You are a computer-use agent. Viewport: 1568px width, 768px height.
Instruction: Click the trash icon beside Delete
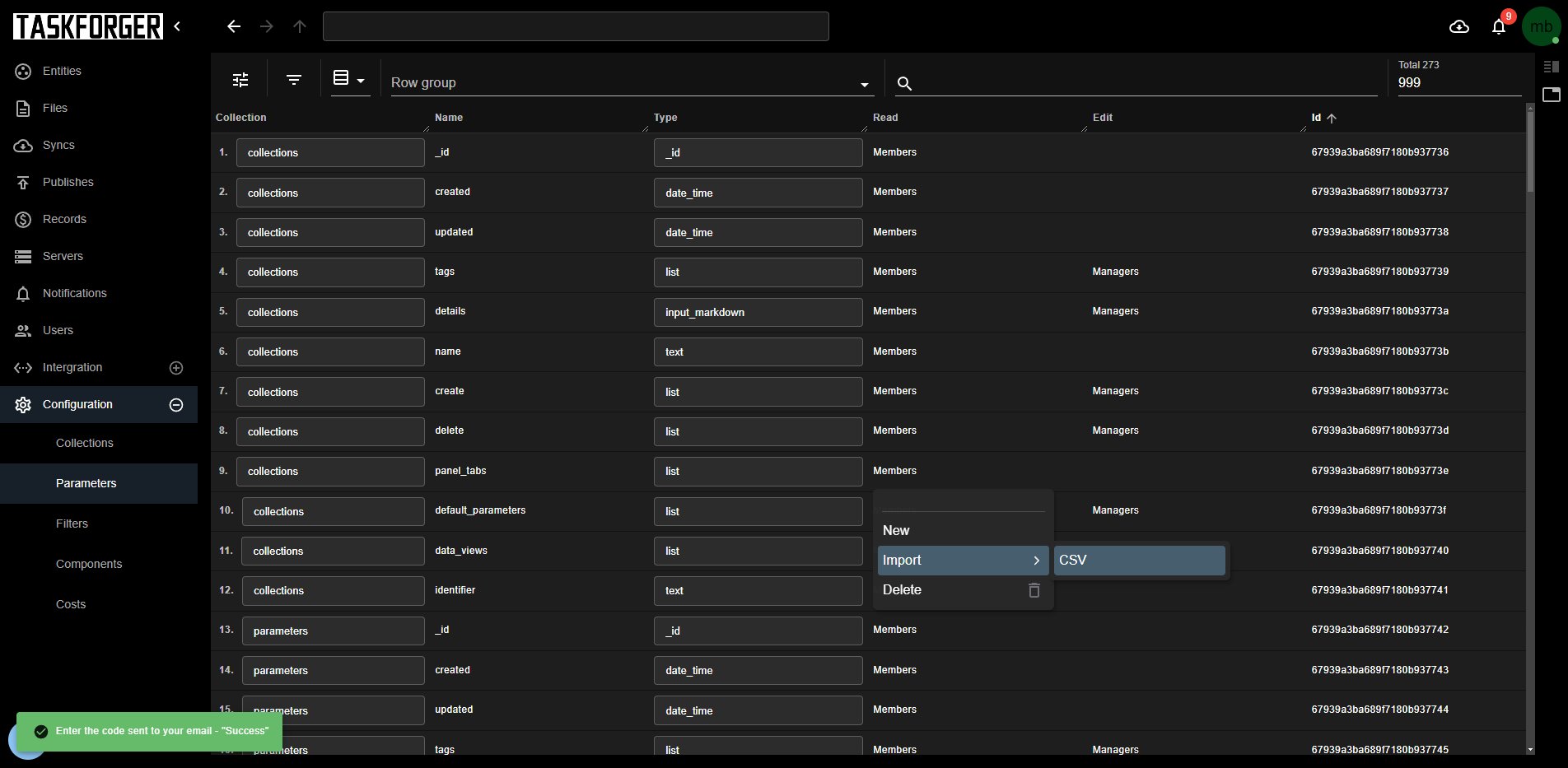pyautogui.click(x=1034, y=590)
